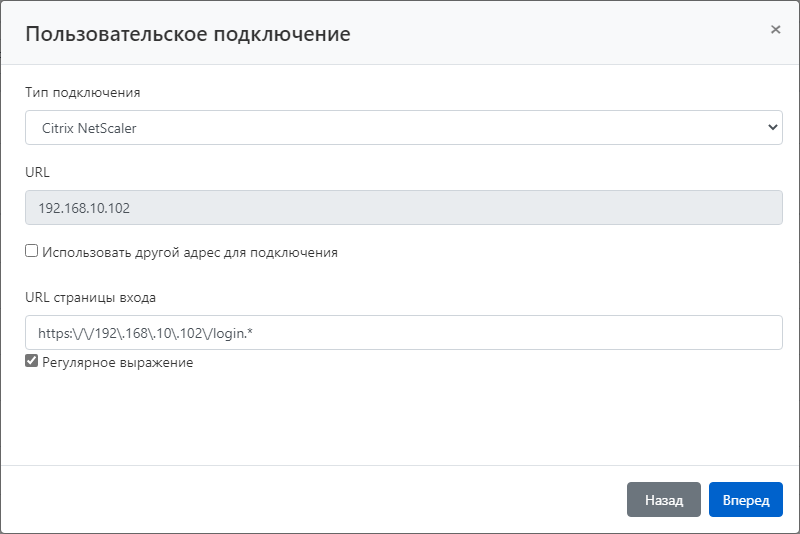Click empty footer area left of Назад
This screenshot has width=800, height=534.
pyautogui.click(x=300, y=500)
